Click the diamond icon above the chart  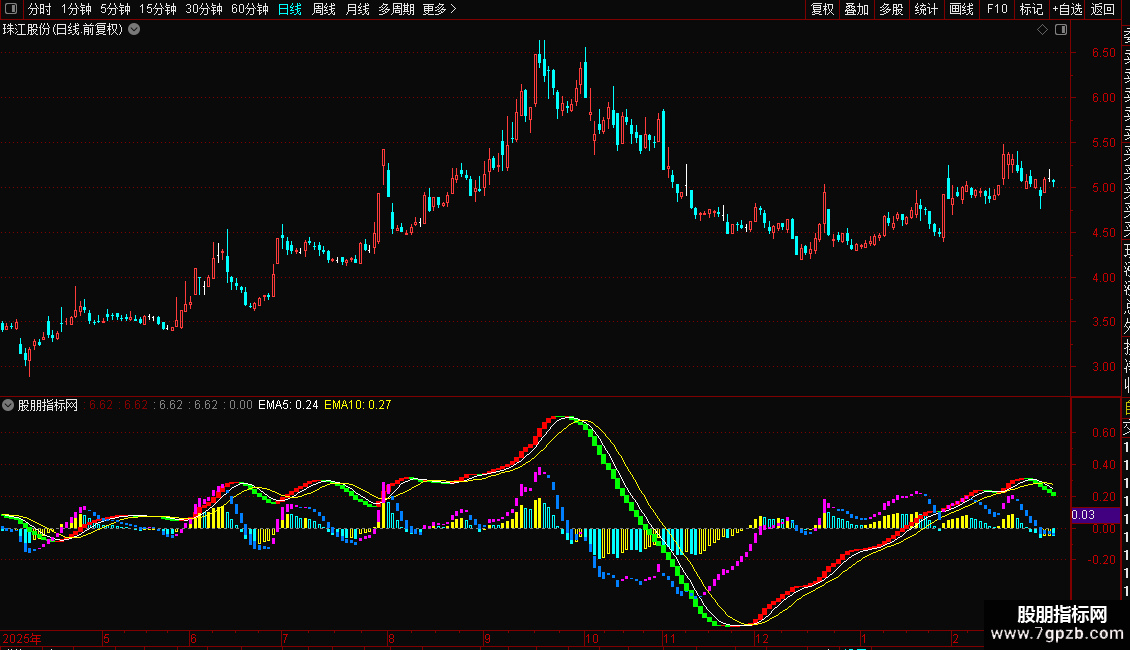tap(1041, 30)
